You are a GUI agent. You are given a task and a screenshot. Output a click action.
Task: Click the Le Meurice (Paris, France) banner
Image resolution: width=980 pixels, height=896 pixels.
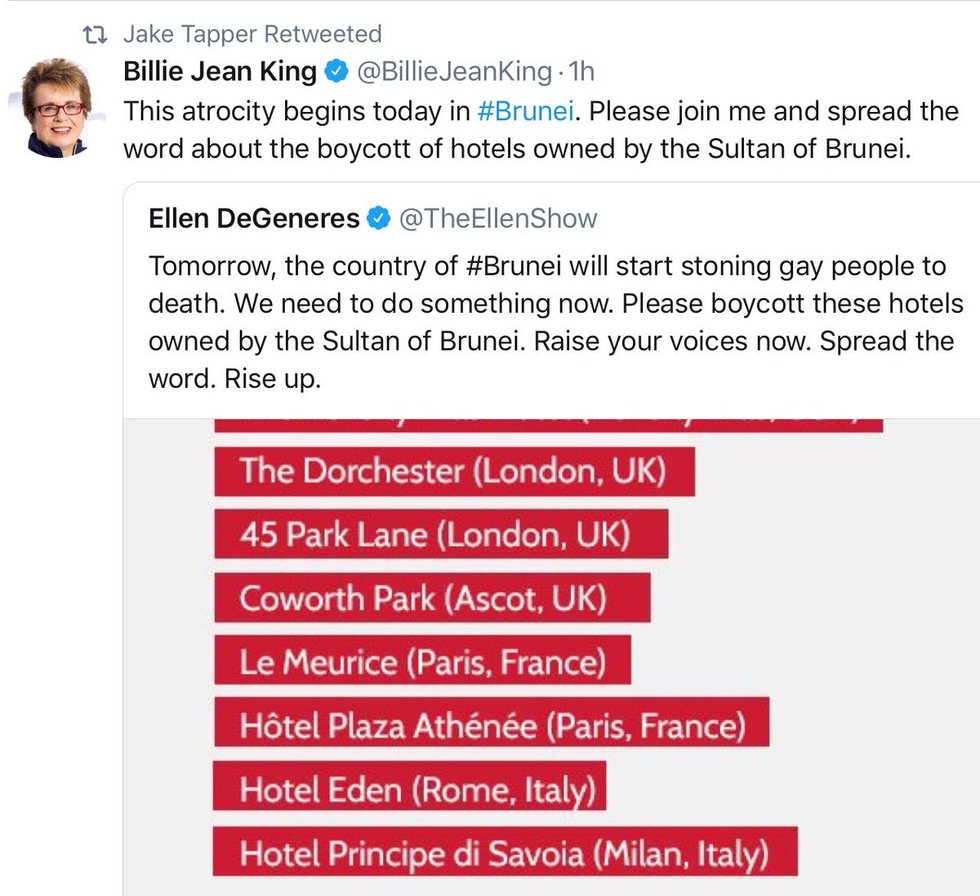(x=422, y=660)
